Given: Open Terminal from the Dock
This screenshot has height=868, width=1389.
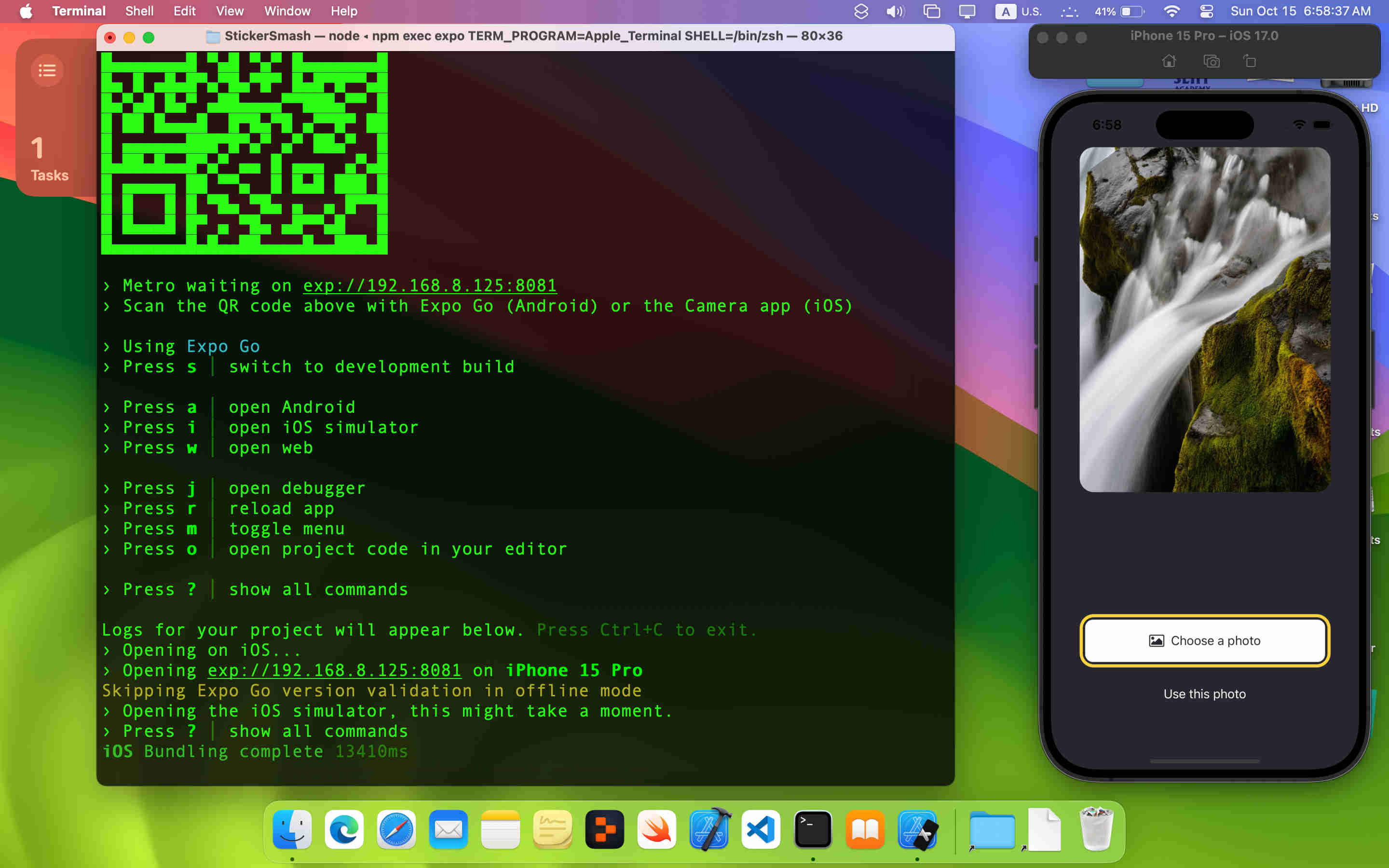Looking at the screenshot, I should click(x=813, y=829).
